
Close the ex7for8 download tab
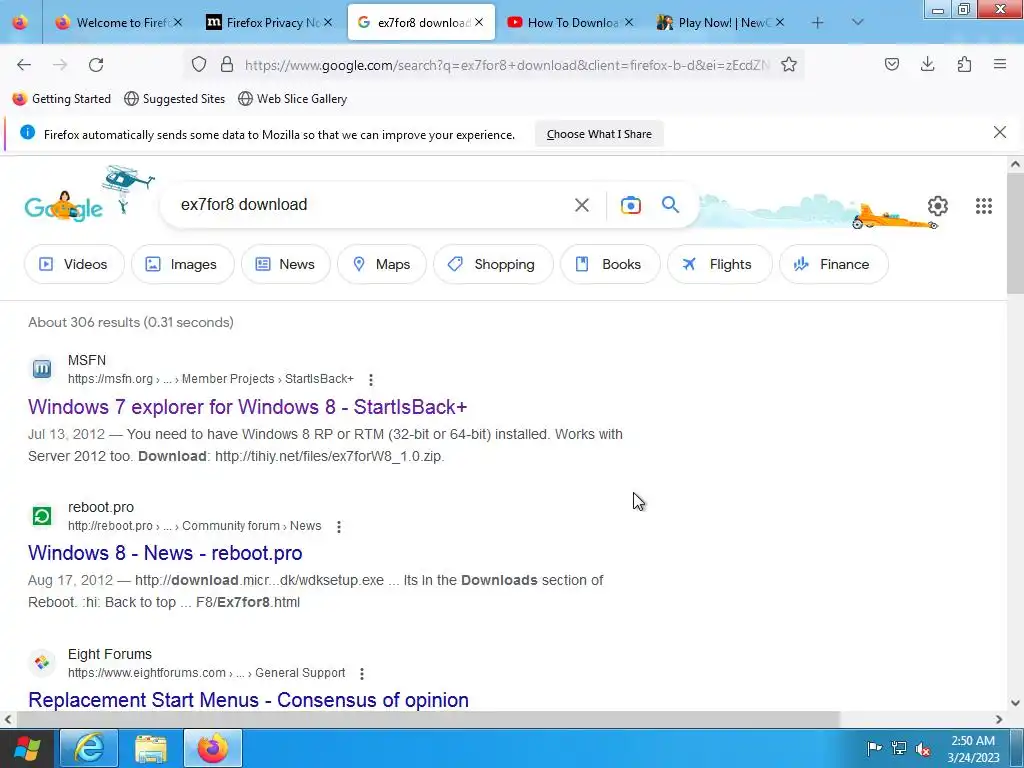[x=479, y=22]
